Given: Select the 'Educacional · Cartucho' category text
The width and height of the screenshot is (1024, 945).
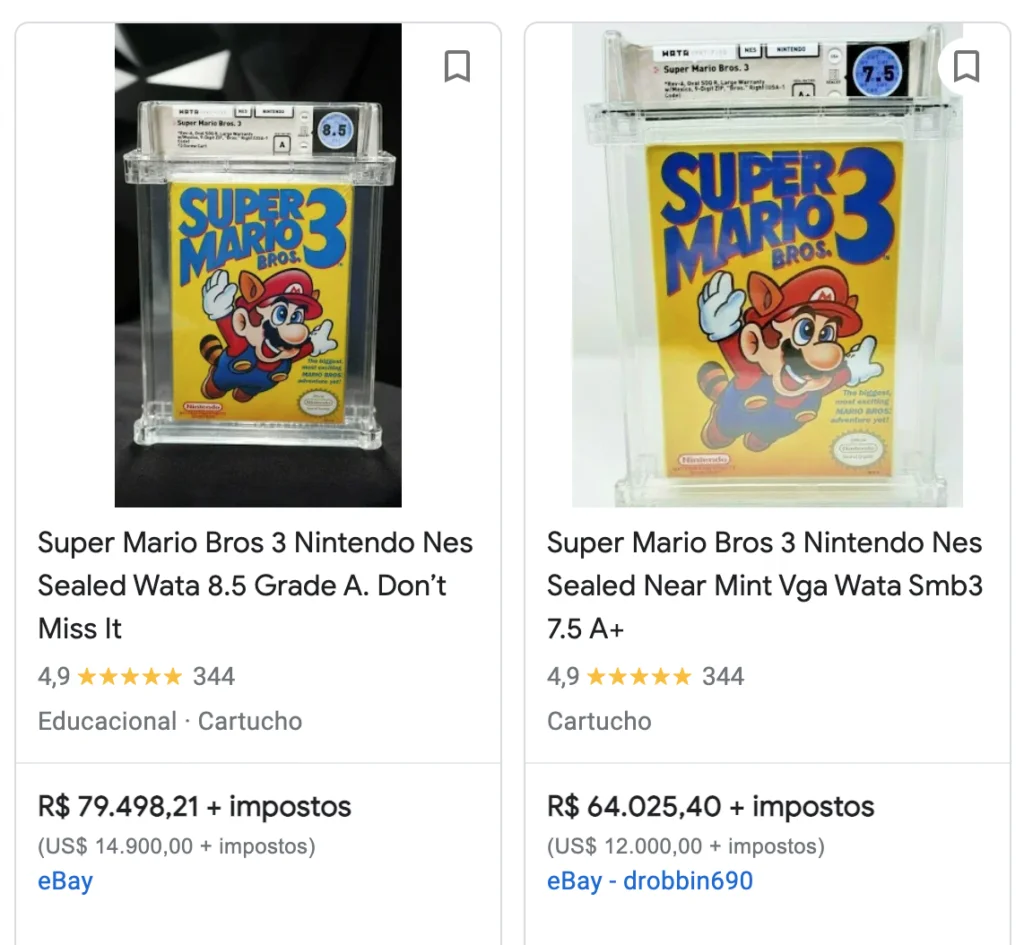Looking at the screenshot, I should point(170,721).
